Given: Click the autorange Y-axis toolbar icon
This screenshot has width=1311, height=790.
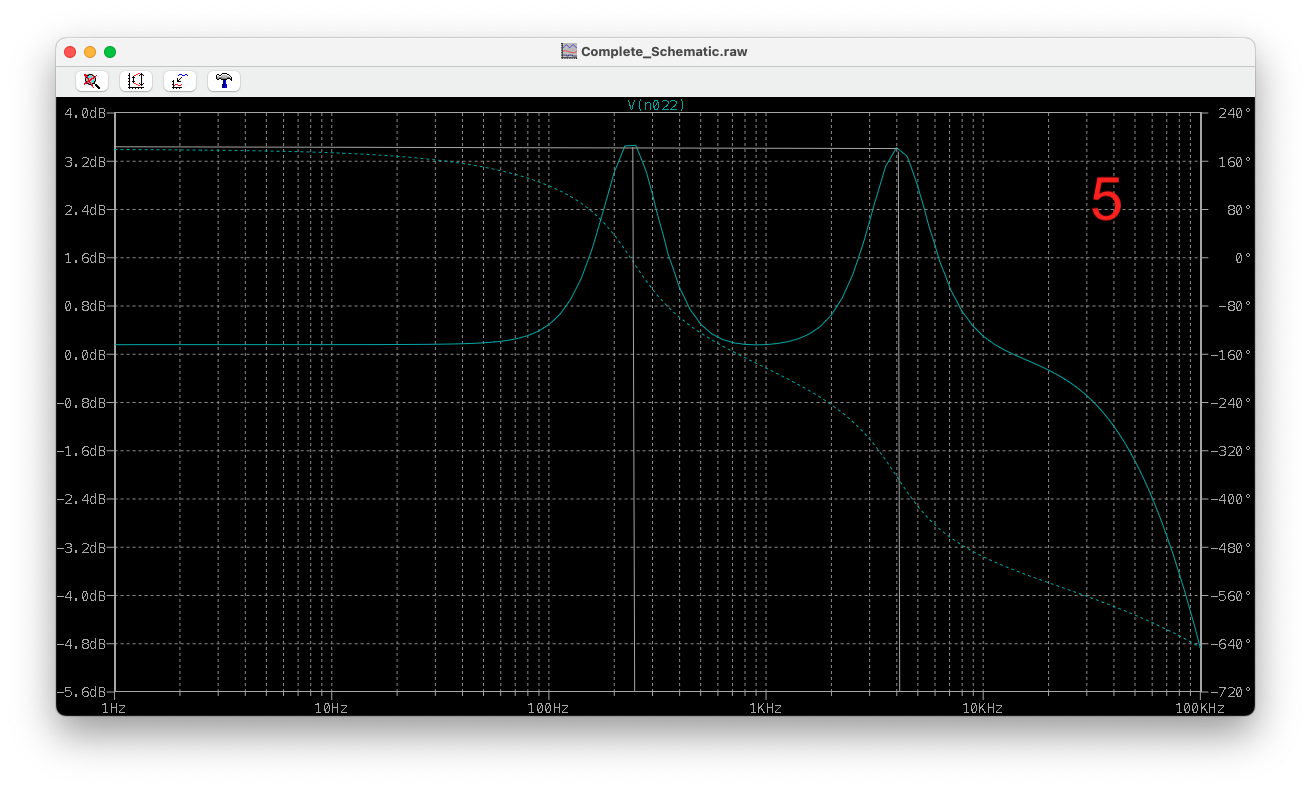Looking at the screenshot, I should click(x=135, y=81).
